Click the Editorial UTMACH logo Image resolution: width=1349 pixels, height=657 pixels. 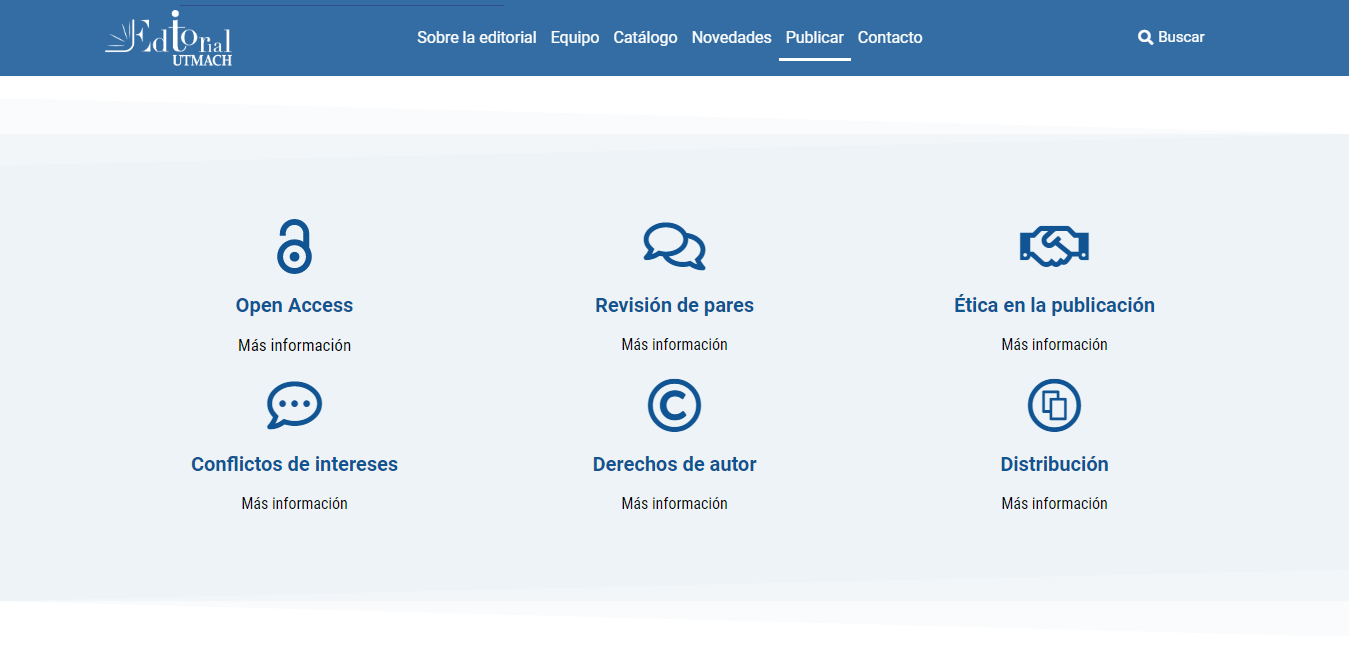169,39
